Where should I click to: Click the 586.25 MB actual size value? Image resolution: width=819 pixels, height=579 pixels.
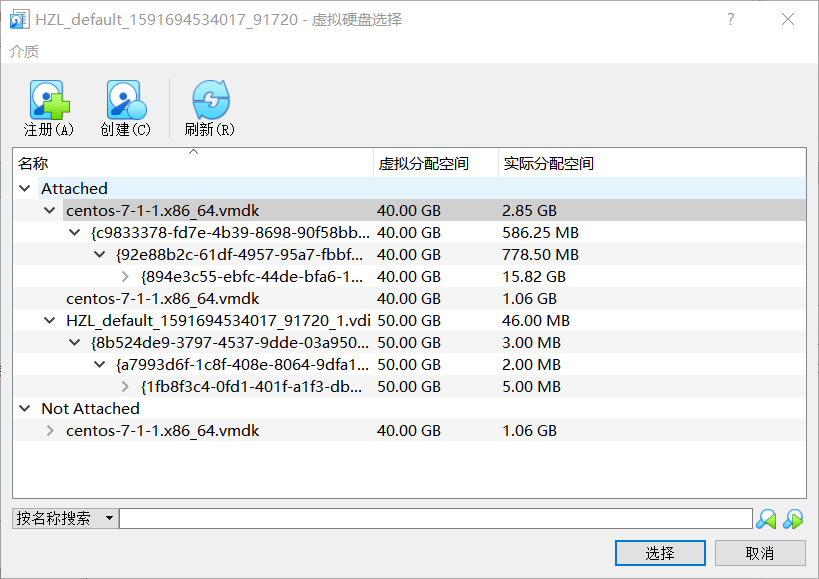click(541, 232)
